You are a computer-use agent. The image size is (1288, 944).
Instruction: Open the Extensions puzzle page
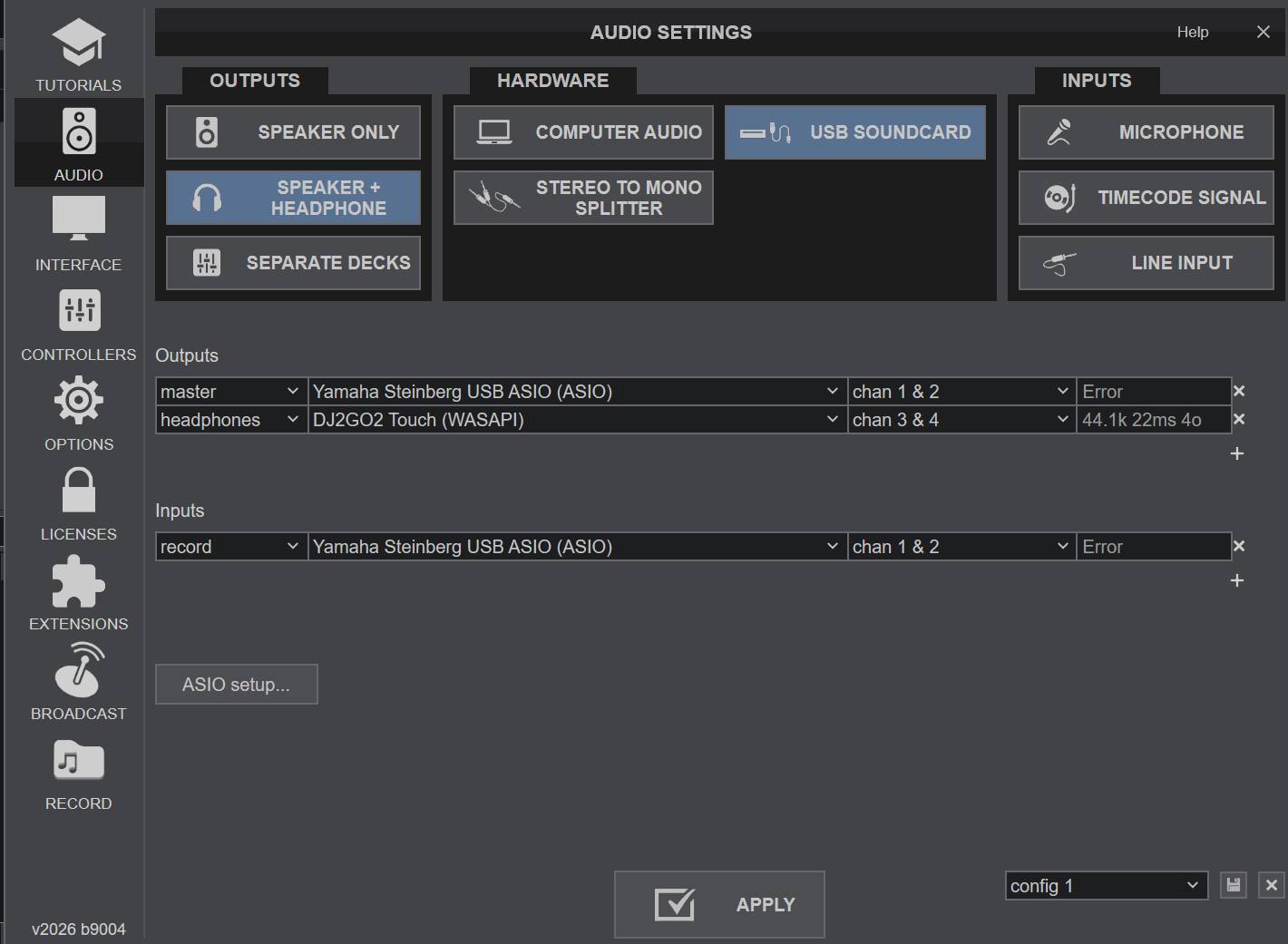[78, 593]
